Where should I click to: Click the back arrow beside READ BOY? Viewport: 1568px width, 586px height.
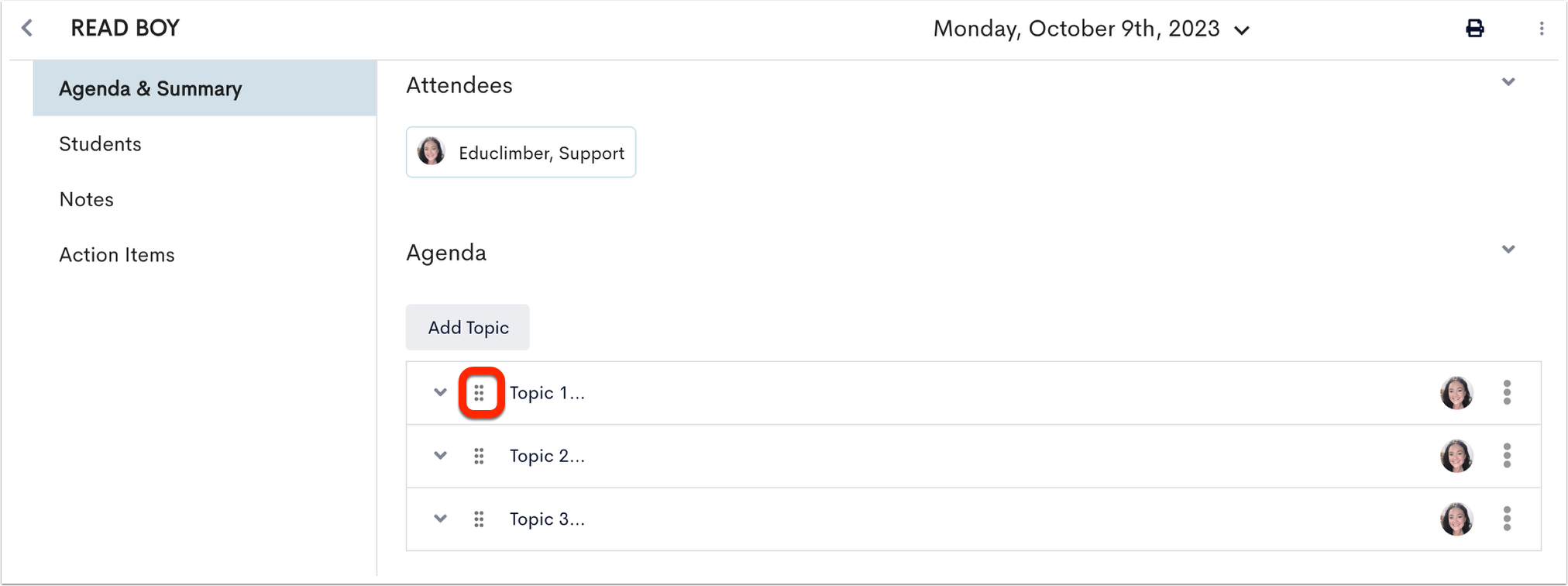(27, 29)
